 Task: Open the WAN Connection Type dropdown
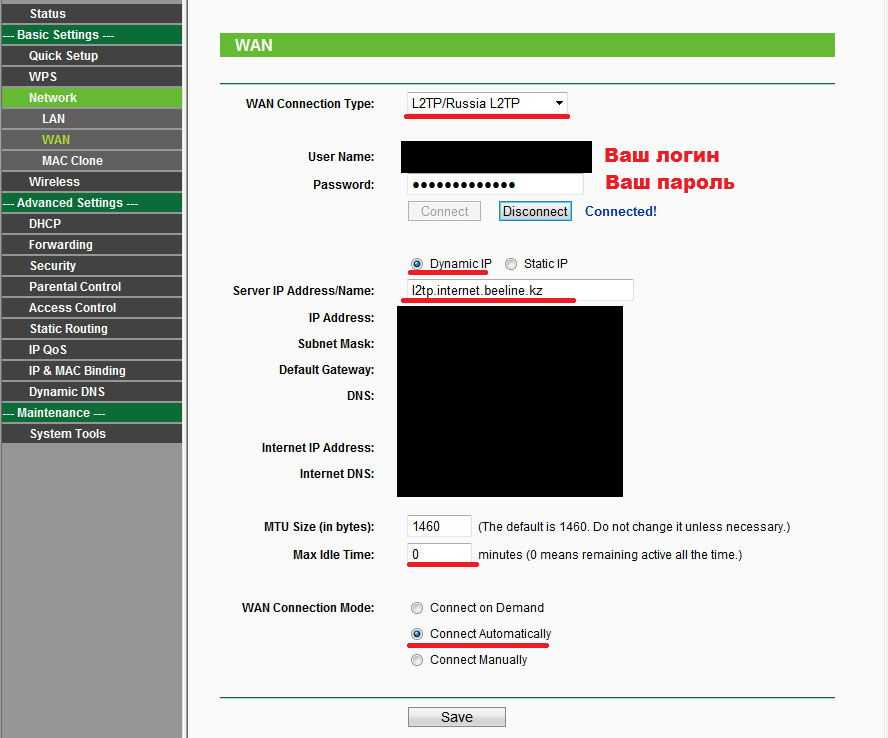click(486, 103)
